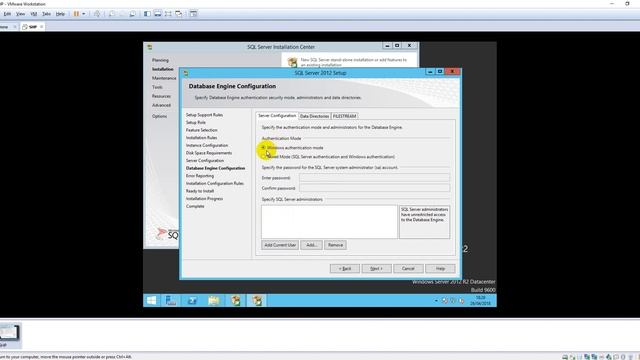
Task: Maximize the SQL Server 2012 Setup window
Action: pos(440,72)
